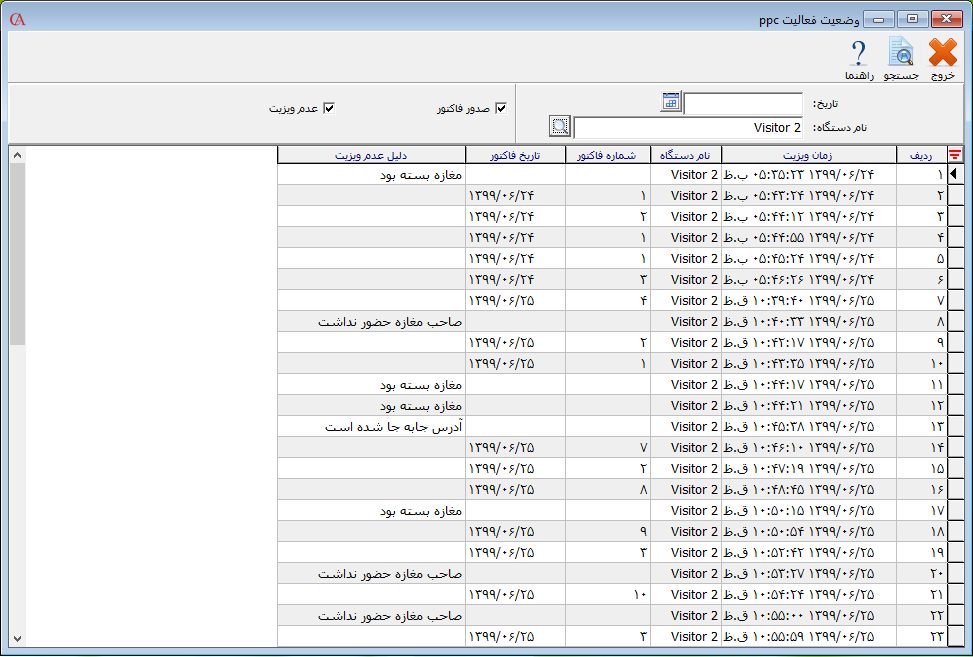The height and width of the screenshot is (657, 973).
Task: Sort by the زمان ویزیت column header
Action: 808,155
